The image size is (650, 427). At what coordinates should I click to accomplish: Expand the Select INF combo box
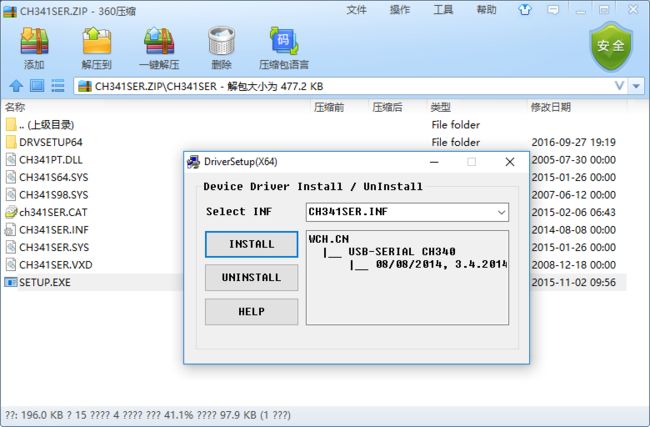tap(501, 212)
